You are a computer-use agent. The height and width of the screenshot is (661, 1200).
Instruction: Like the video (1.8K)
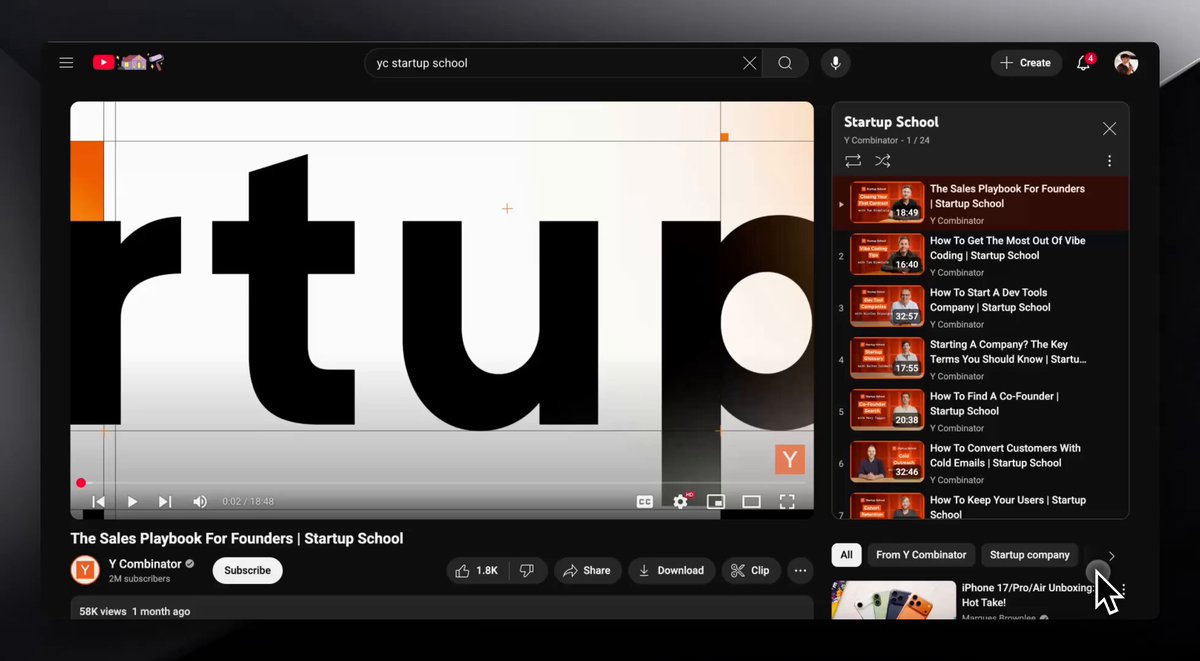pyautogui.click(x=477, y=570)
